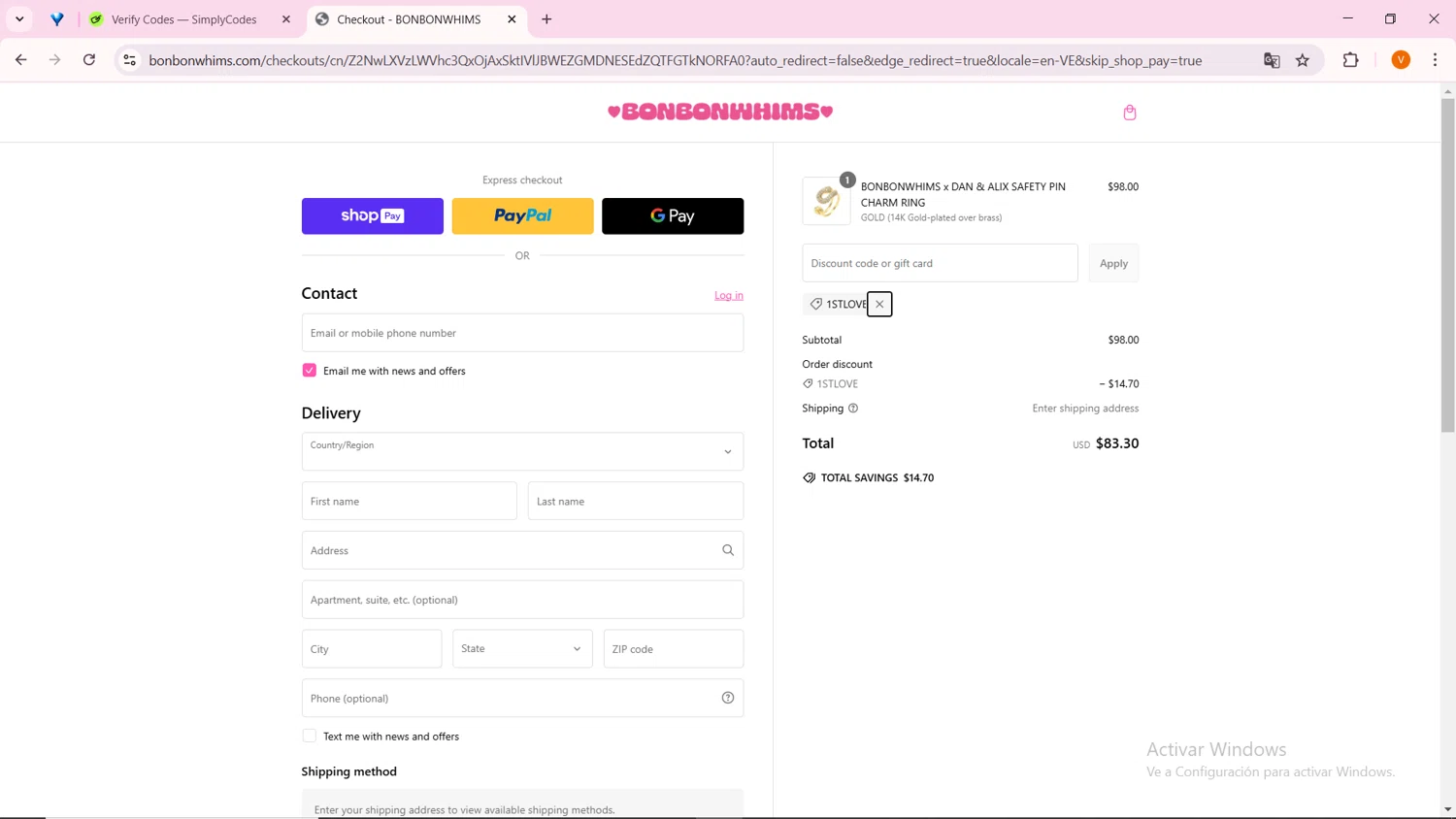Focus the Discount code or gift card field
This screenshot has width=1456, height=819.
940,263
